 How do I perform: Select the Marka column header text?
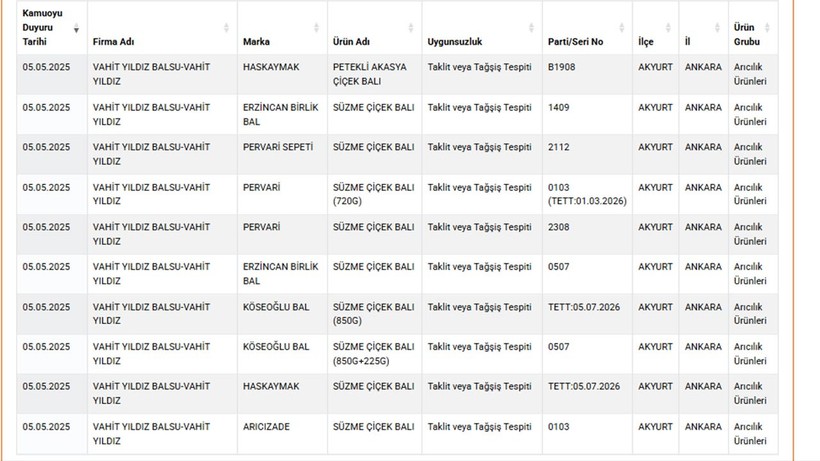tap(256, 42)
